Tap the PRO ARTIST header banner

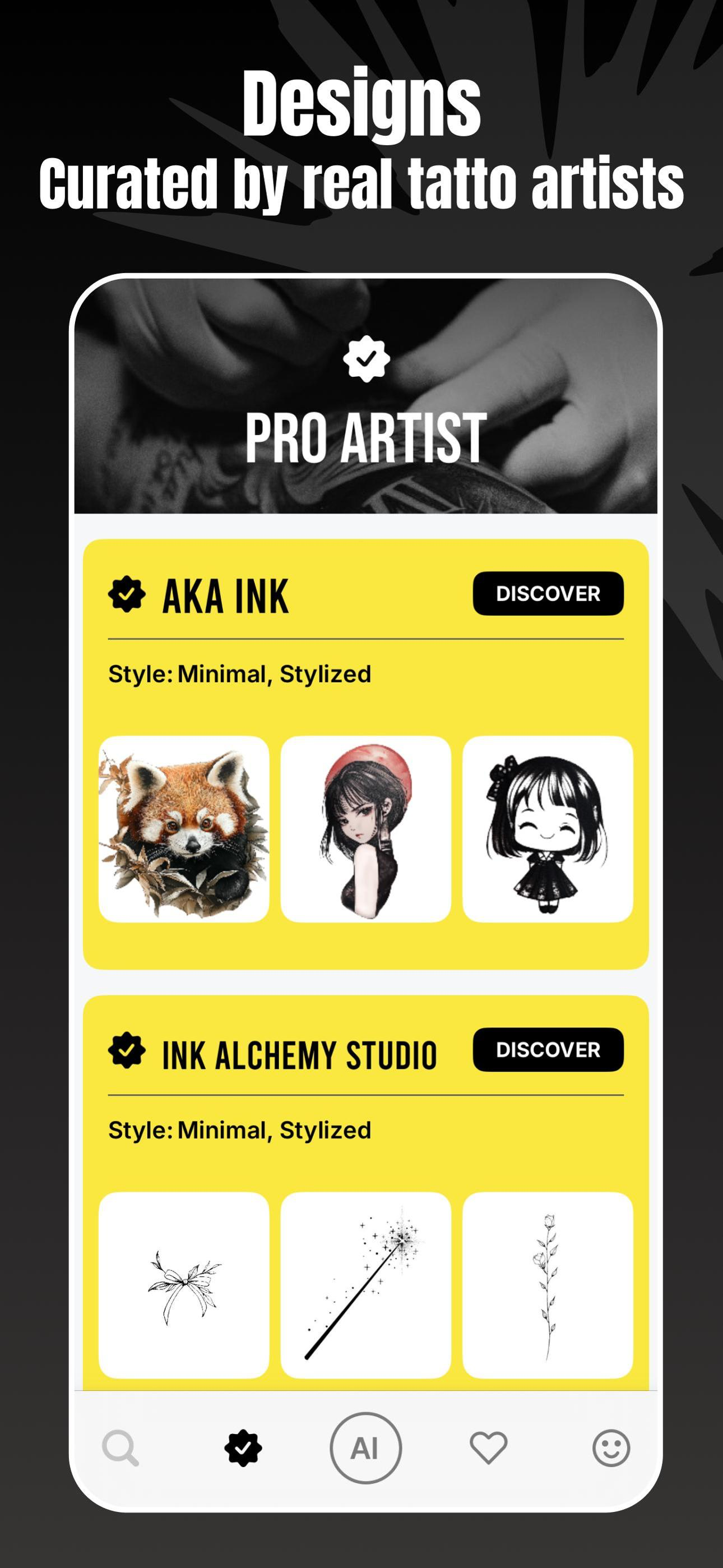coord(366,396)
